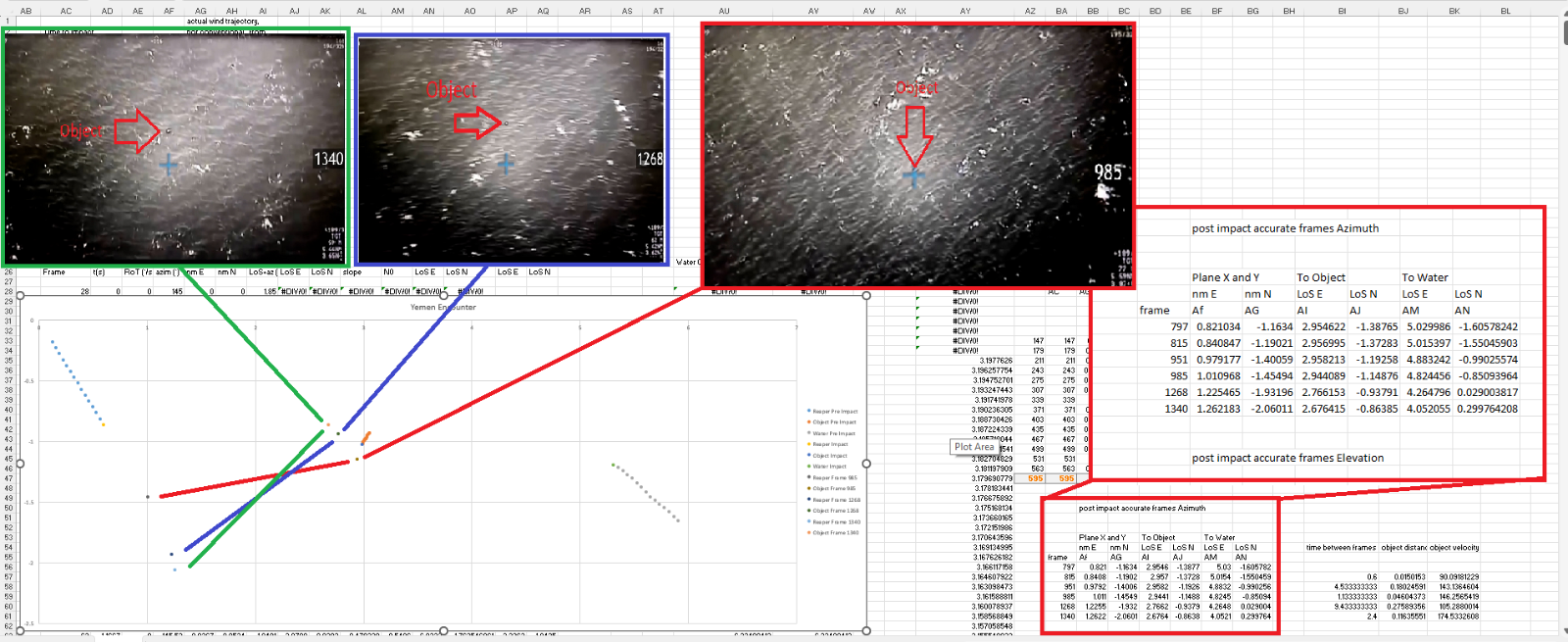
Task: Select 'Reaper Frame 1268' legend entry
Action: point(834,500)
